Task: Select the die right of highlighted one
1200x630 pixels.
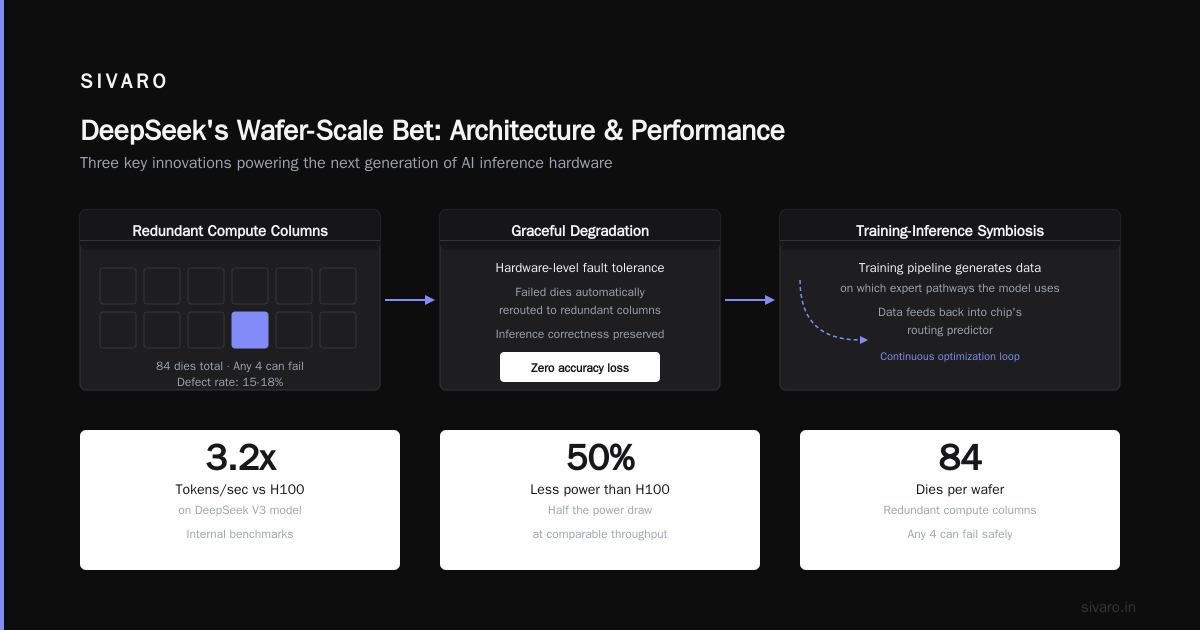Action: pos(294,330)
